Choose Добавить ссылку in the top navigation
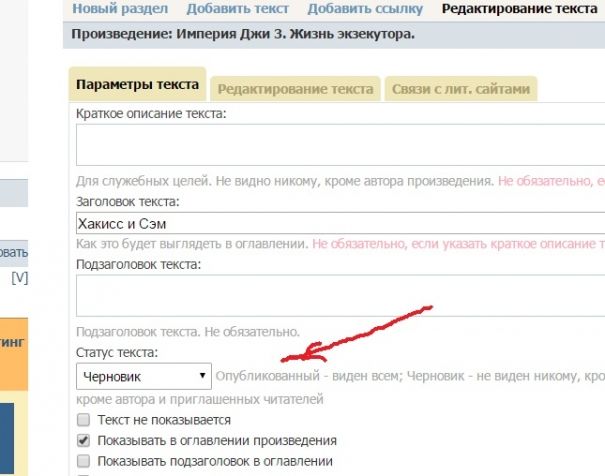This screenshot has width=605, height=476. [365, 9]
